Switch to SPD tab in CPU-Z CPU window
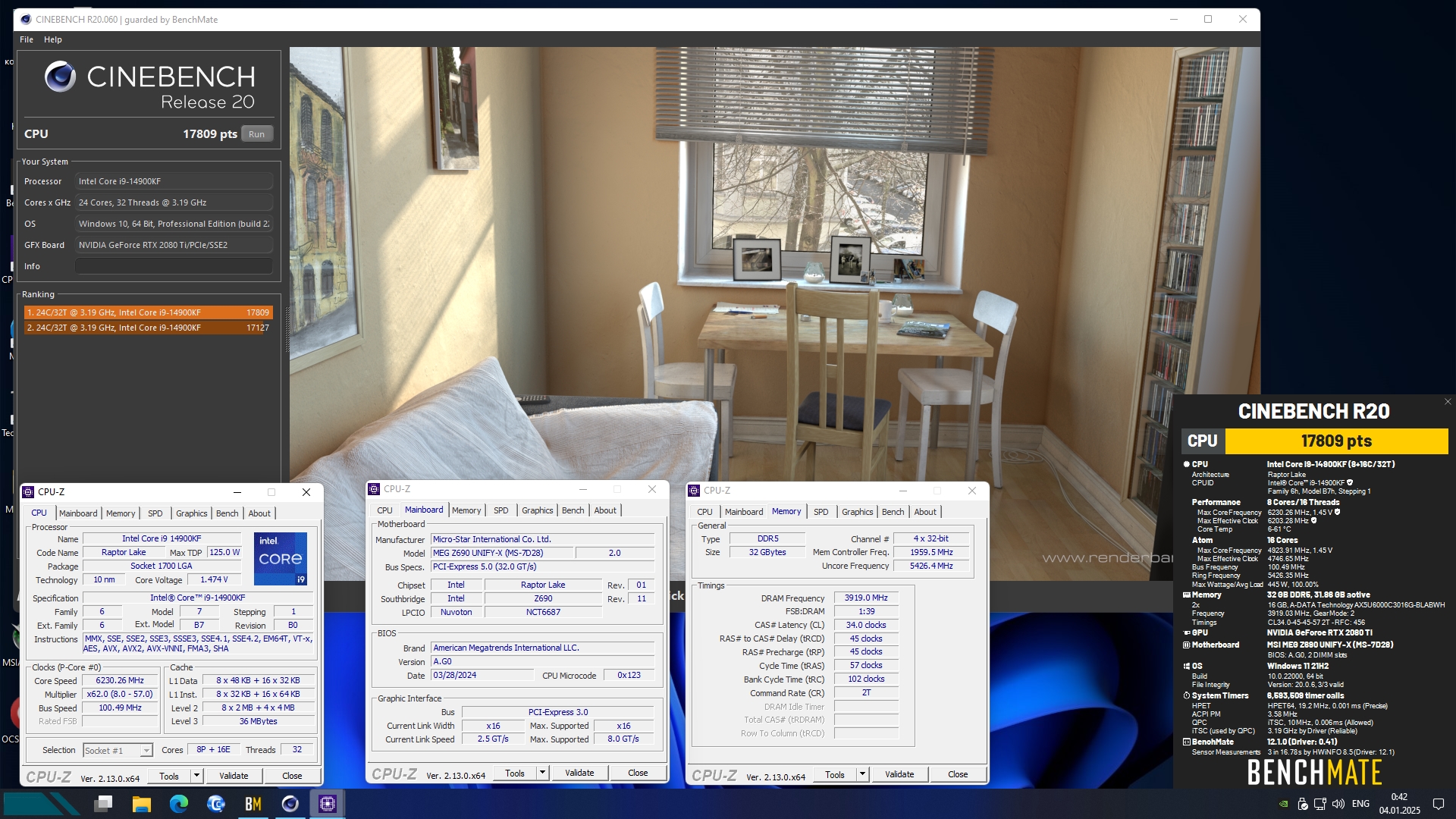 click(x=155, y=513)
